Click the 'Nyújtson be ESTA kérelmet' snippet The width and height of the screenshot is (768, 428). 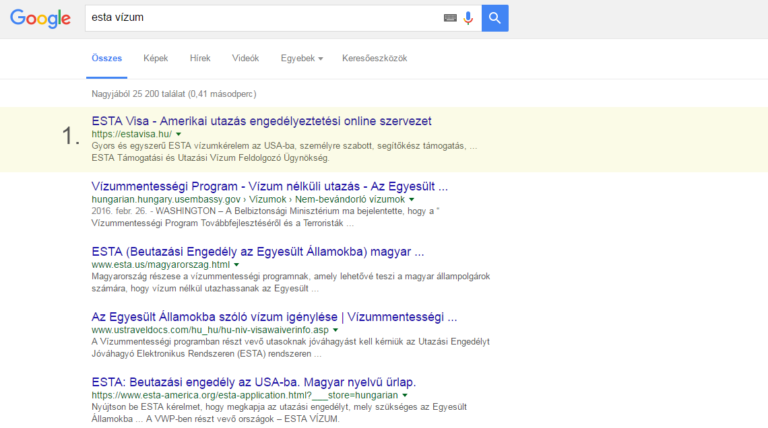click(279, 413)
